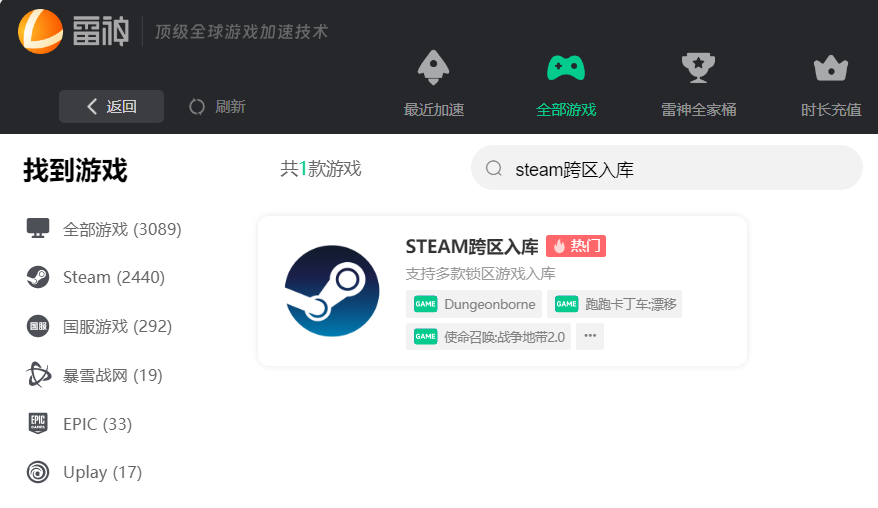Expand more games with ellipsis button

click(x=590, y=337)
